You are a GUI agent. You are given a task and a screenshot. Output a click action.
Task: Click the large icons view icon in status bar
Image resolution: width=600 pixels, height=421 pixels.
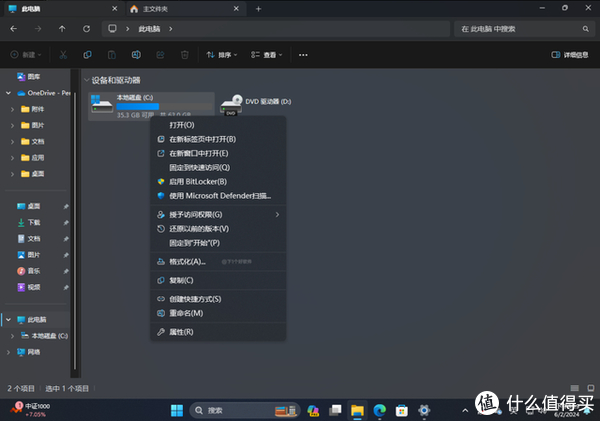[590, 388]
